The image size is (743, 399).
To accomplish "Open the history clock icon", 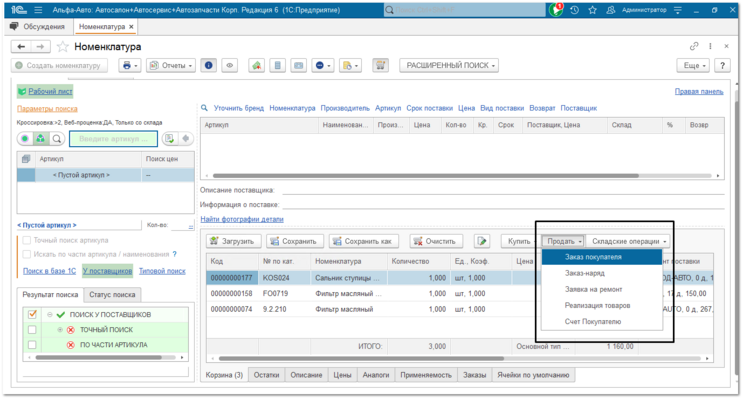I will (x=574, y=10).
